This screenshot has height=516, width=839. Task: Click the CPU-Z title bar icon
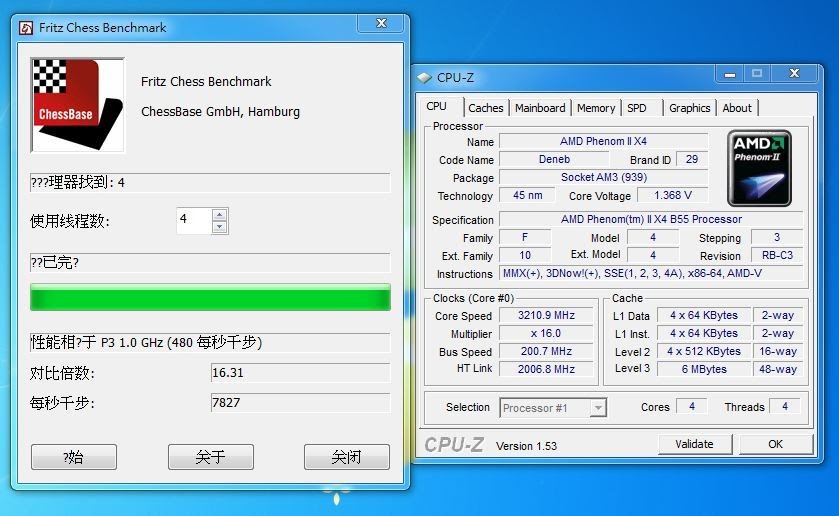[x=424, y=78]
